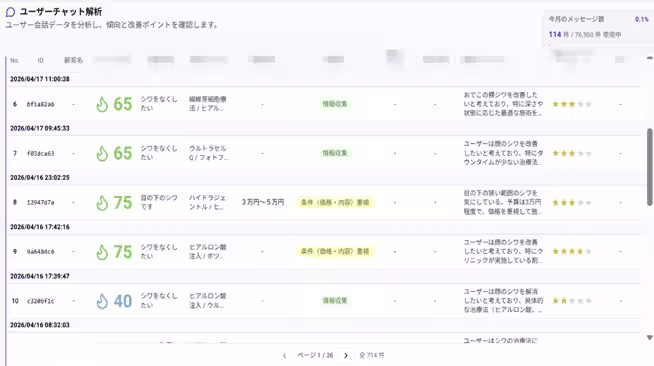
Task: Click the date row 2026/04/16 23:02:25
Action: (40, 178)
